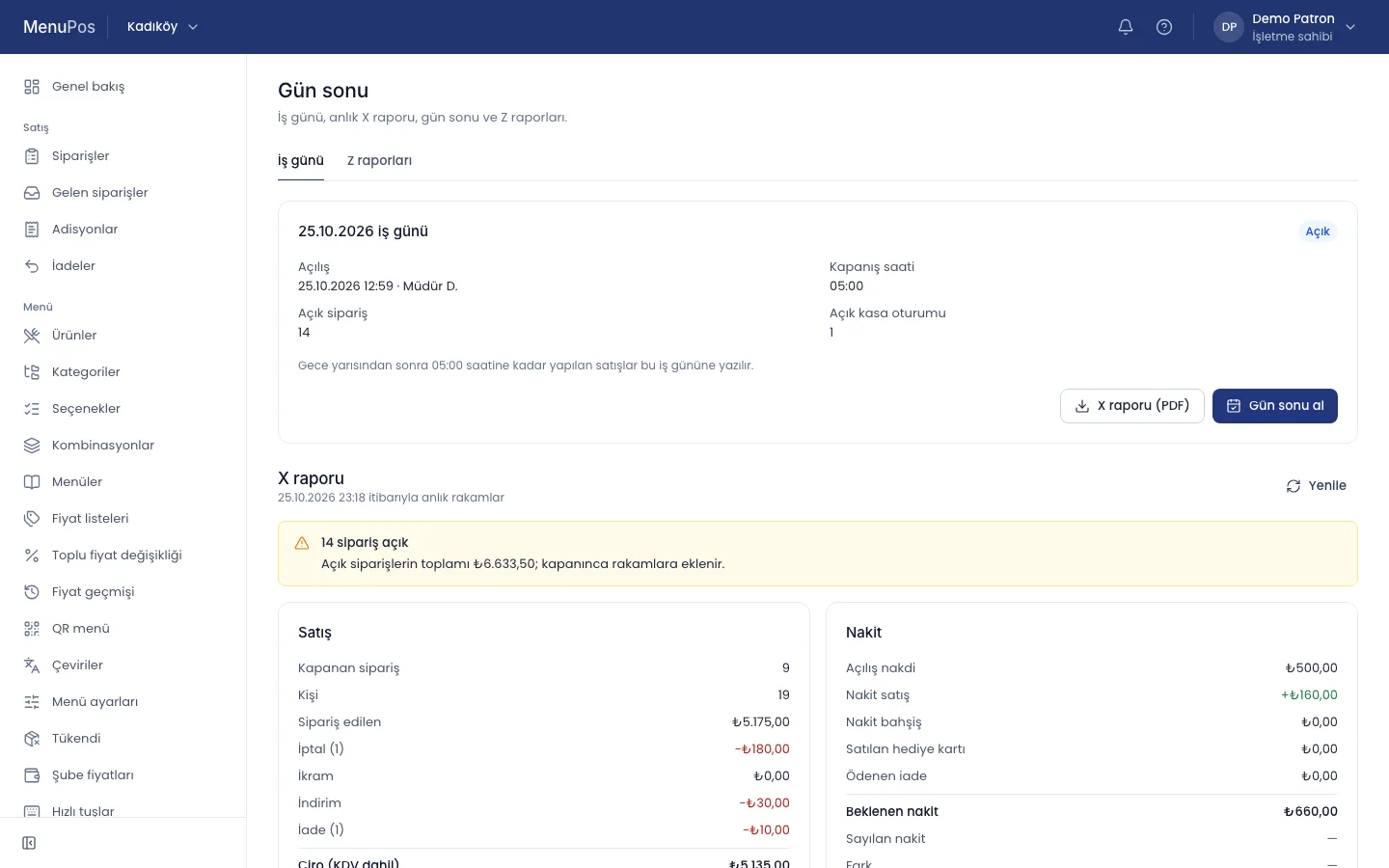Click the Sipariş edilen value ₺5.175,00

pos(761,722)
